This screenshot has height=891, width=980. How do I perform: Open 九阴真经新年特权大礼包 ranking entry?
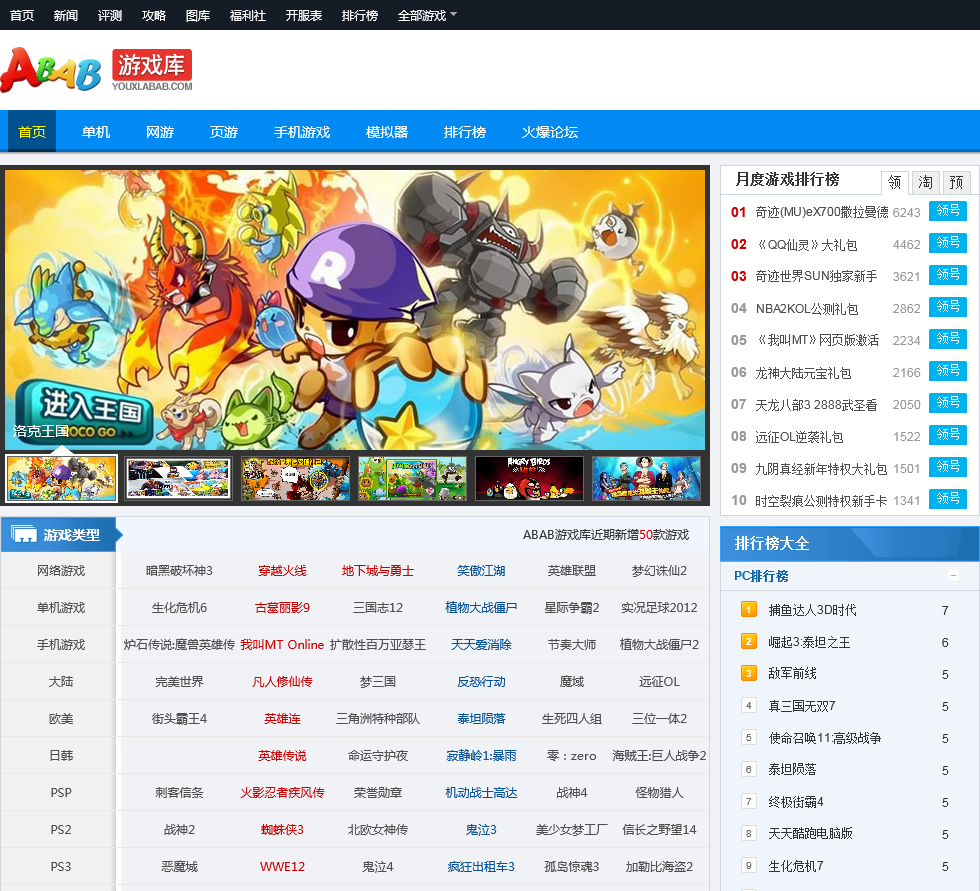click(x=821, y=469)
